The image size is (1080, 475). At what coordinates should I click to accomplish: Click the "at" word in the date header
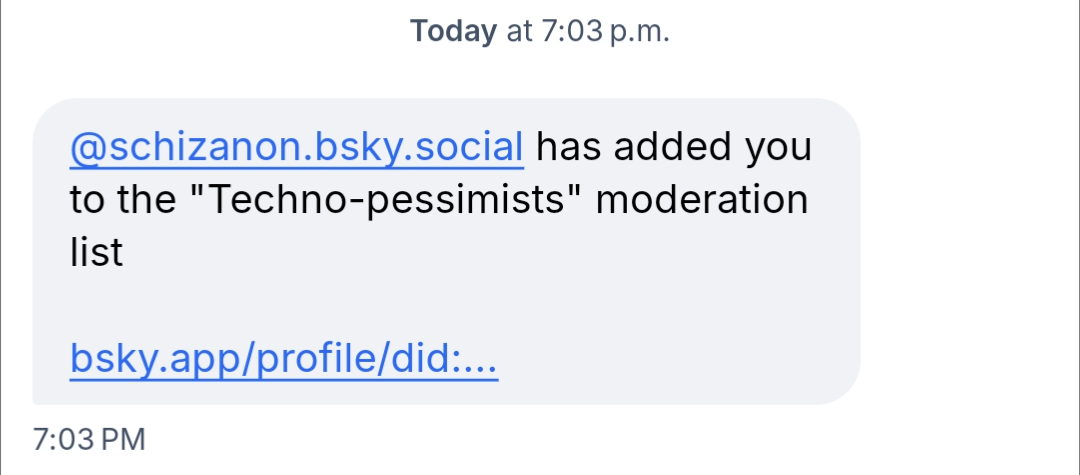coord(520,31)
